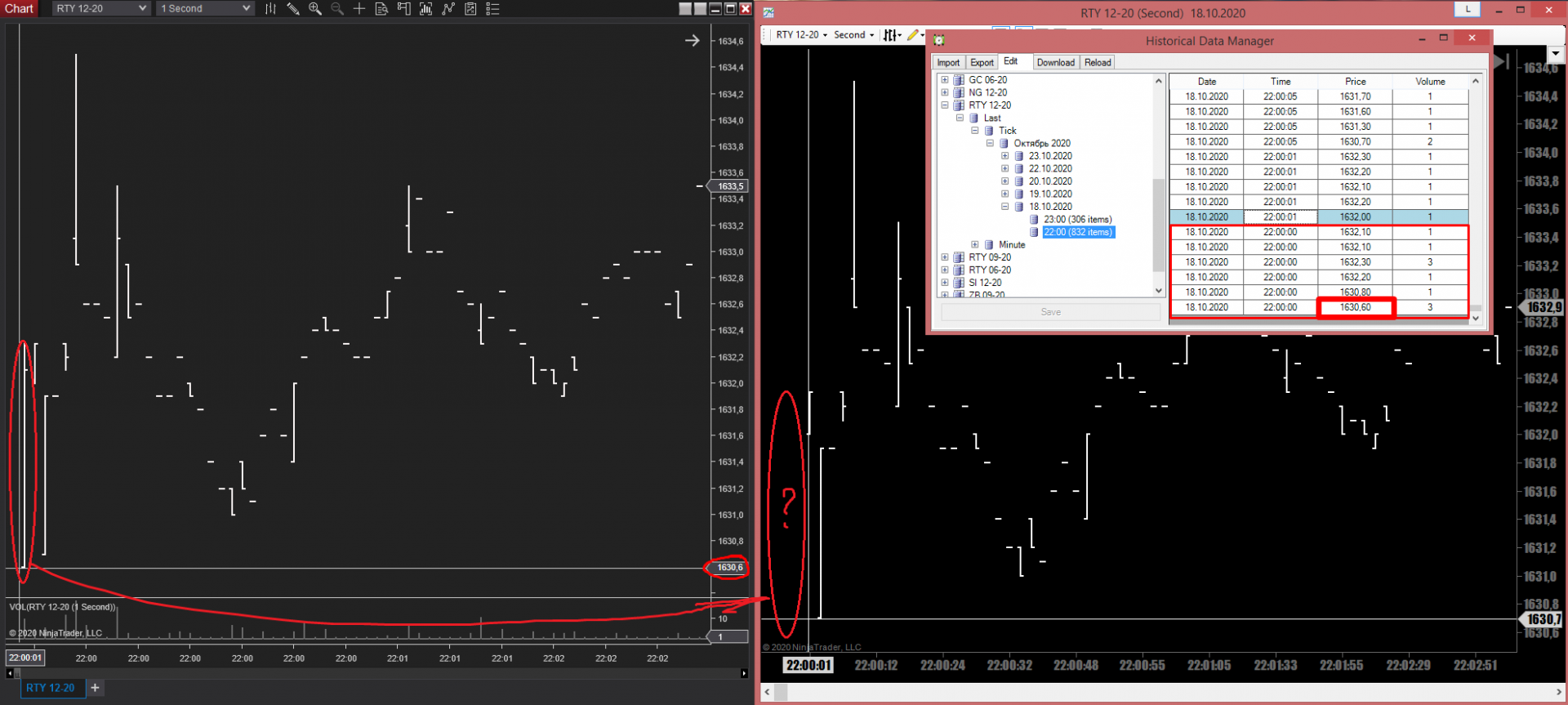
Task: Click right arrow of left chart horizontal scrollbar
Action: point(744,673)
